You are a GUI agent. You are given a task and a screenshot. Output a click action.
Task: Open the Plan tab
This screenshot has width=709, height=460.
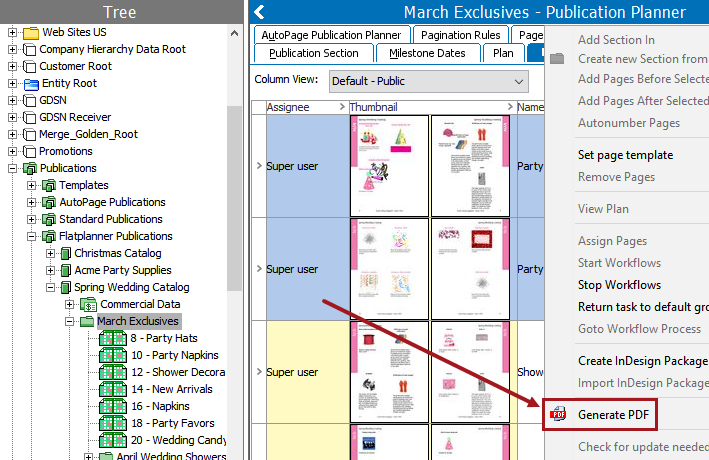pyautogui.click(x=503, y=53)
